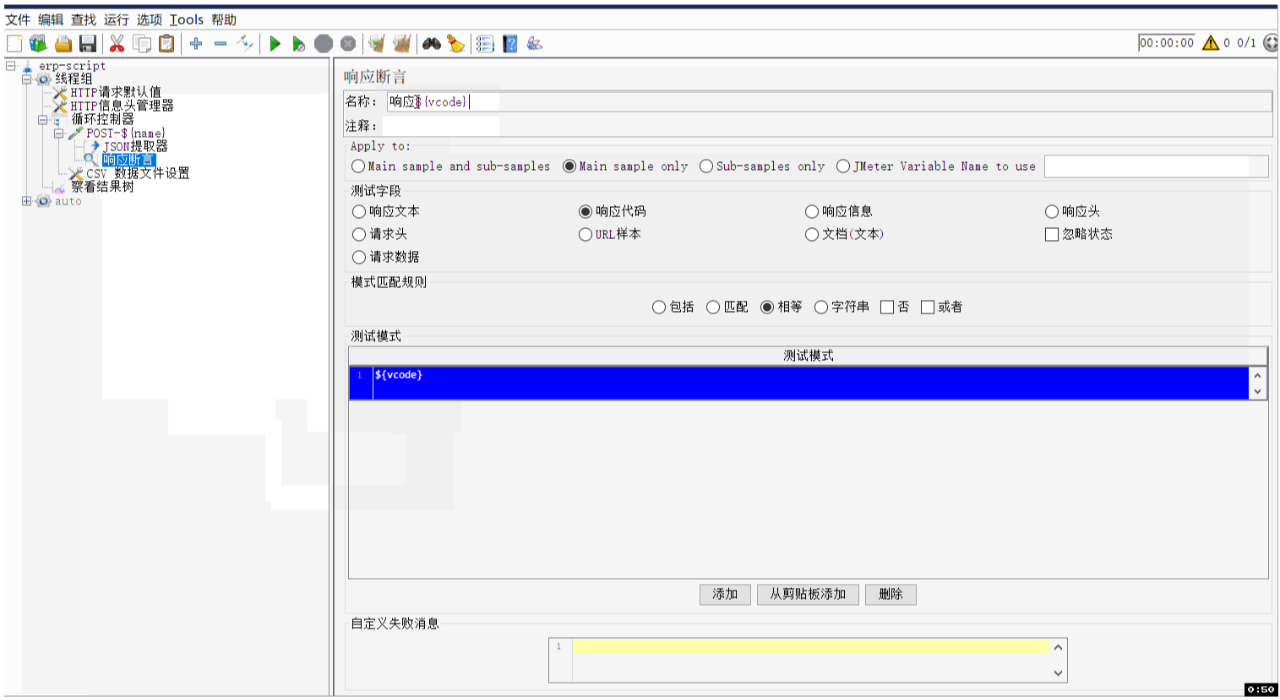Click Start no pauses icon
The image size is (1280, 700).
pyautogui.click(x=299, y=43)
